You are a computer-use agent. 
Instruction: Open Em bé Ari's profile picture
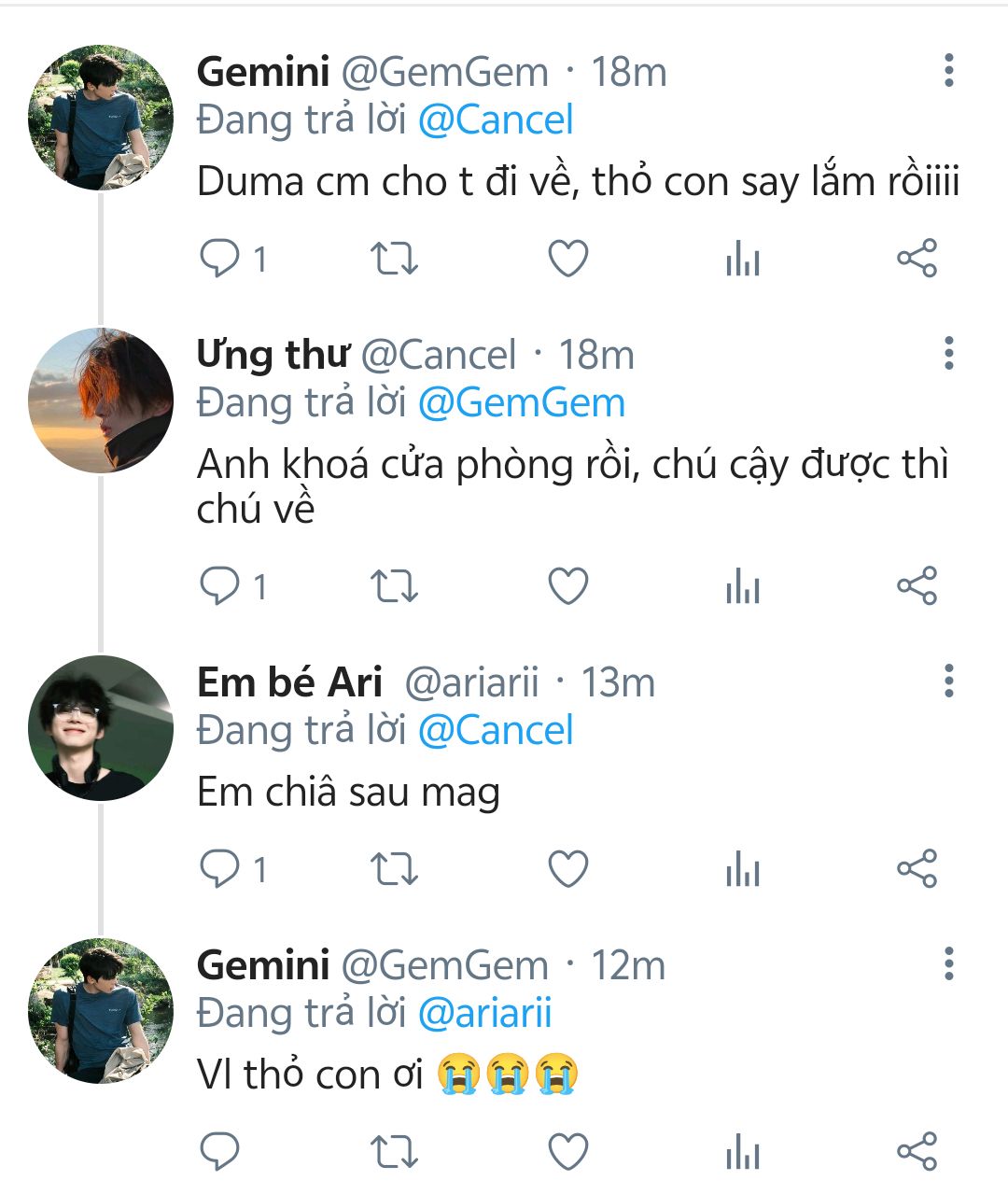point(101,728)
